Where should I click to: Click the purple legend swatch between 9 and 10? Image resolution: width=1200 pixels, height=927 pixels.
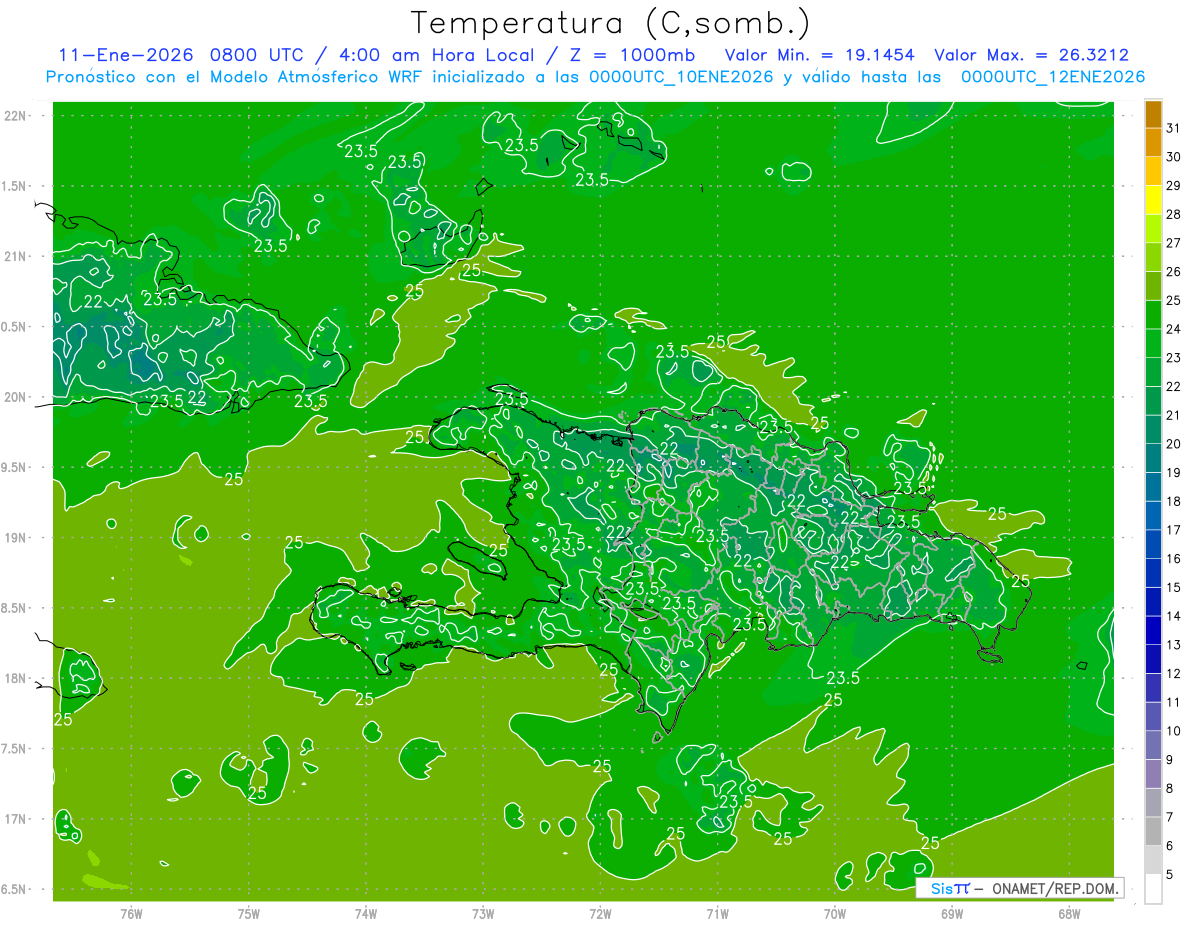point(1153,746)
